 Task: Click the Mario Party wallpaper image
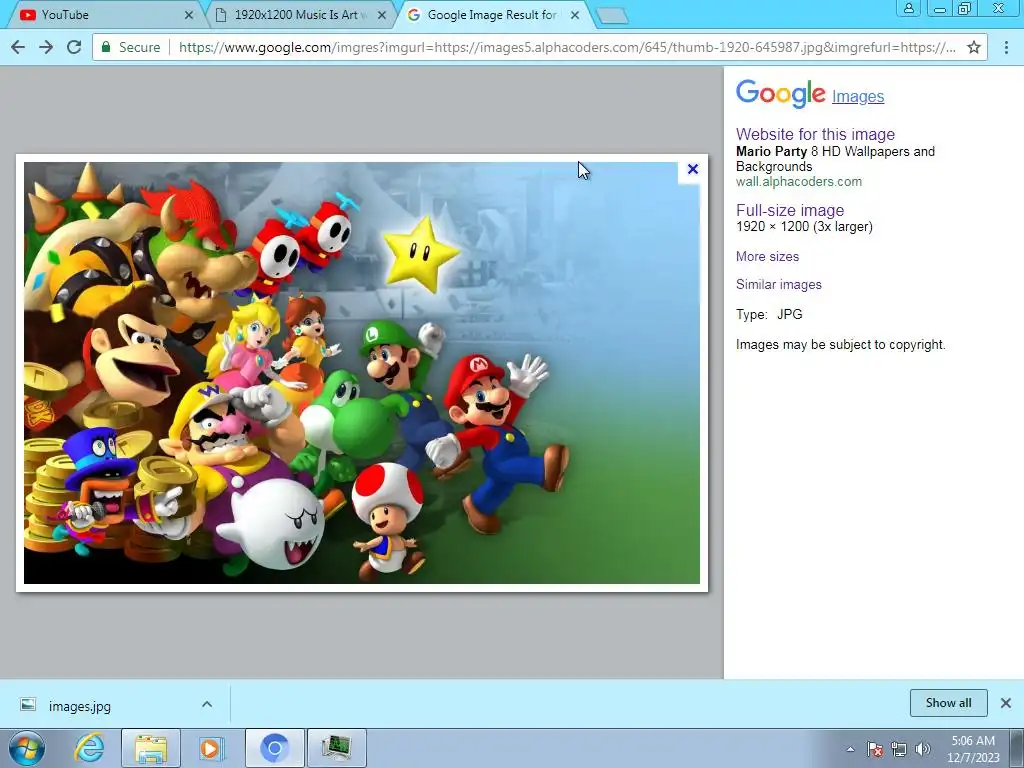[362, 373]
